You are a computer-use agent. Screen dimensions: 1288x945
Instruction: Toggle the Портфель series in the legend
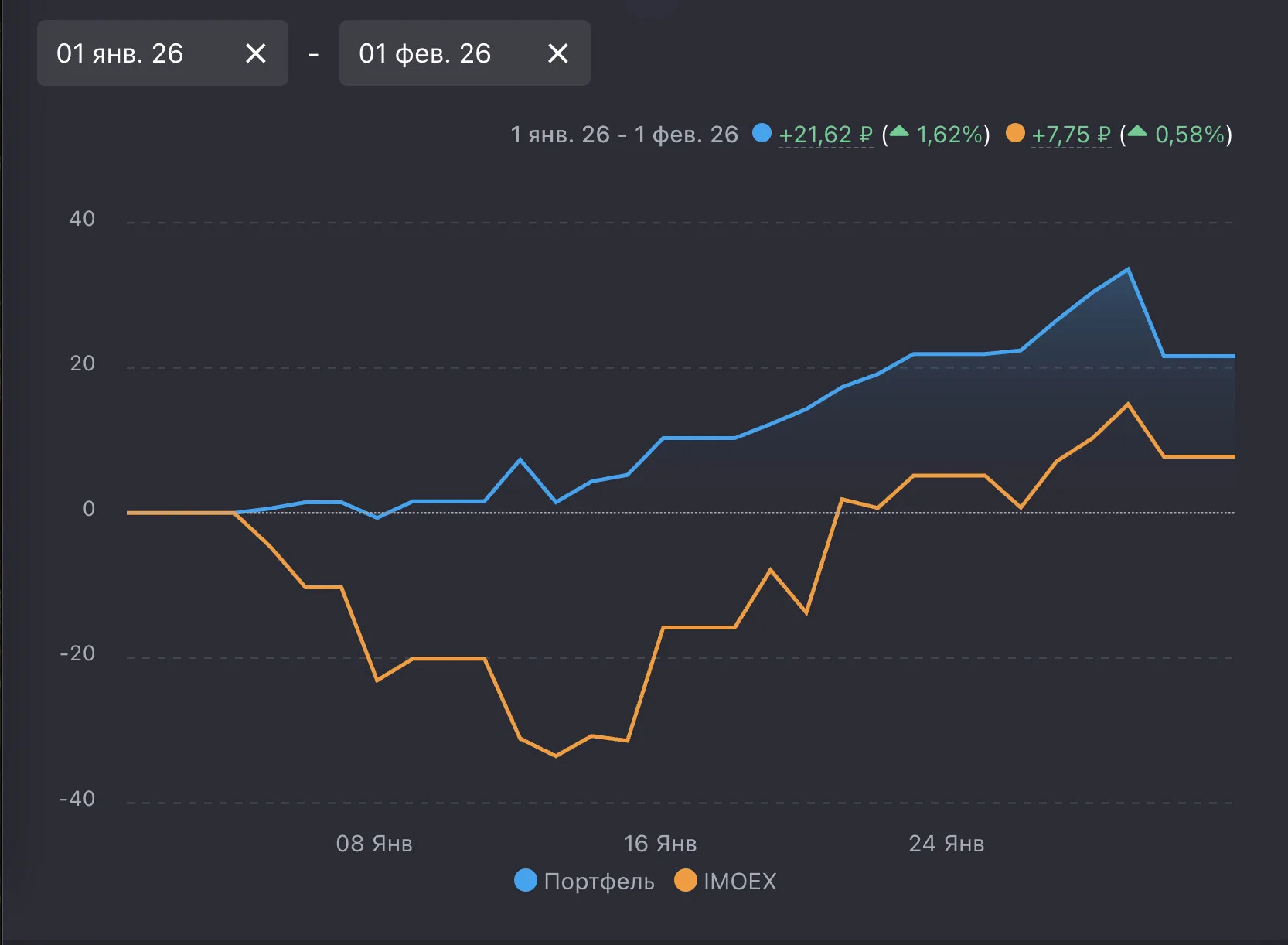tap(584, 881)
